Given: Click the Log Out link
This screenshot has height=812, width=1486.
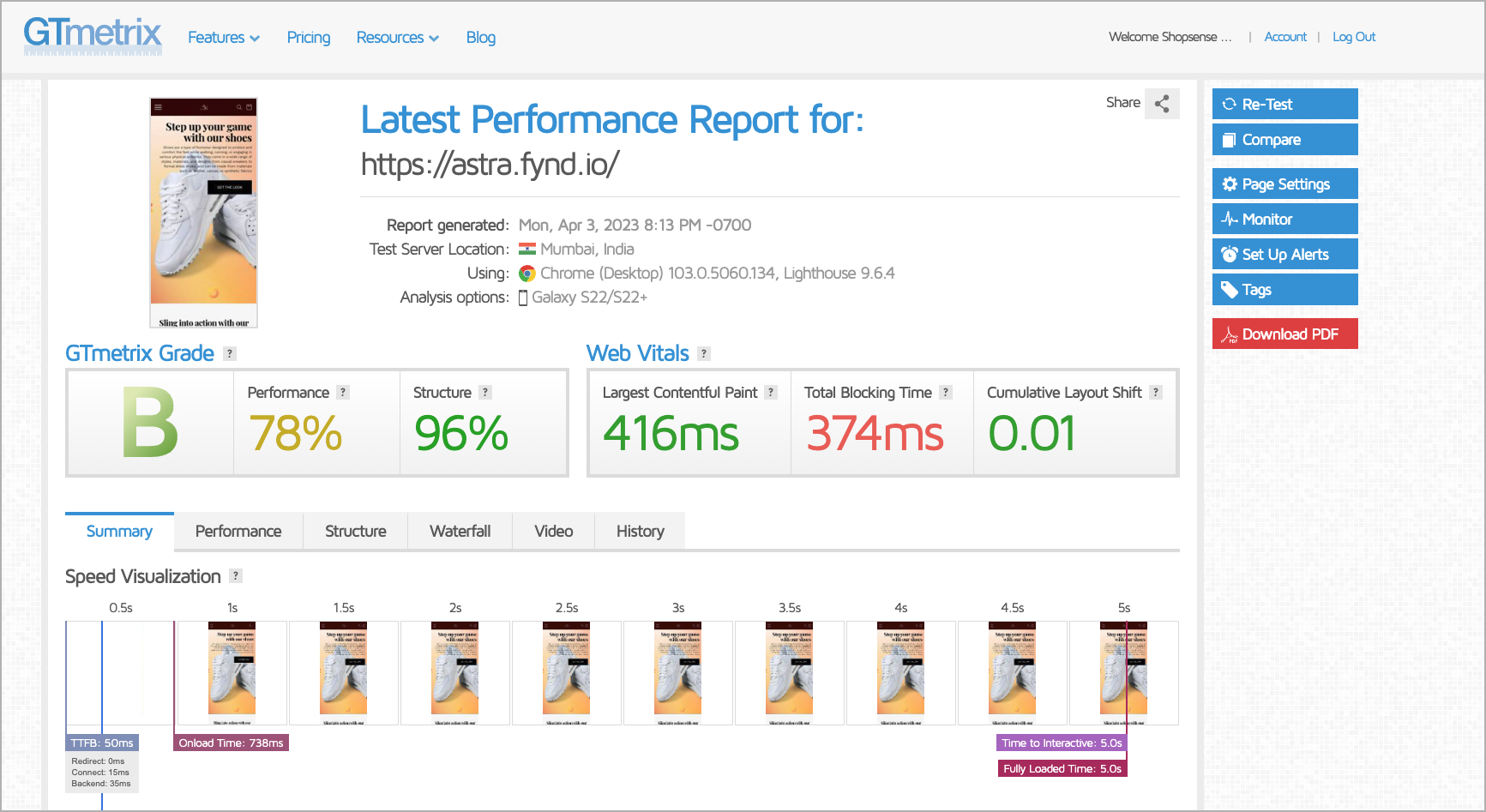Looking at the screenshot, I should point(1354,37).
